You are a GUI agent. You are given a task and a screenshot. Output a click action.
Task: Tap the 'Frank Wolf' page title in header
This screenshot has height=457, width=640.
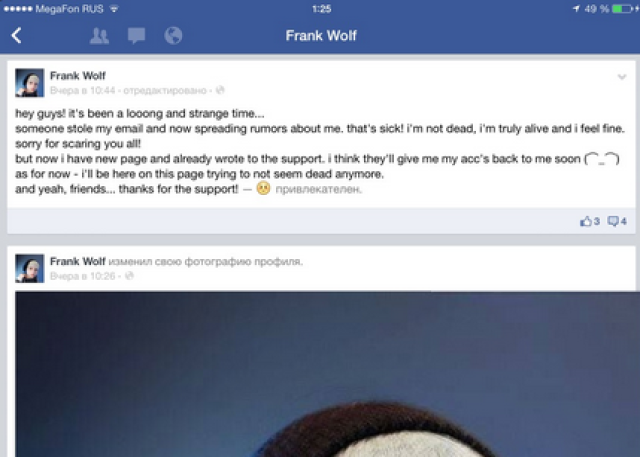point(321,35)
